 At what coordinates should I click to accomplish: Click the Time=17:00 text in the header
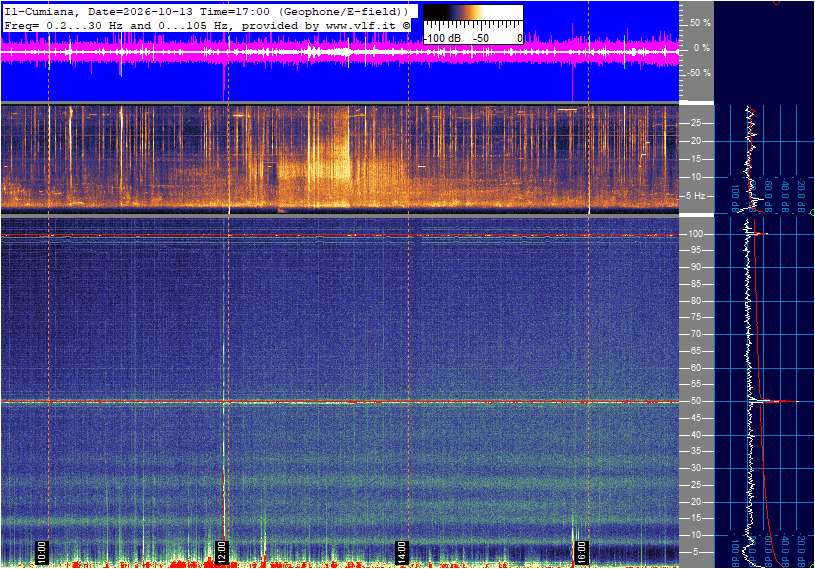tap(233, 11)
